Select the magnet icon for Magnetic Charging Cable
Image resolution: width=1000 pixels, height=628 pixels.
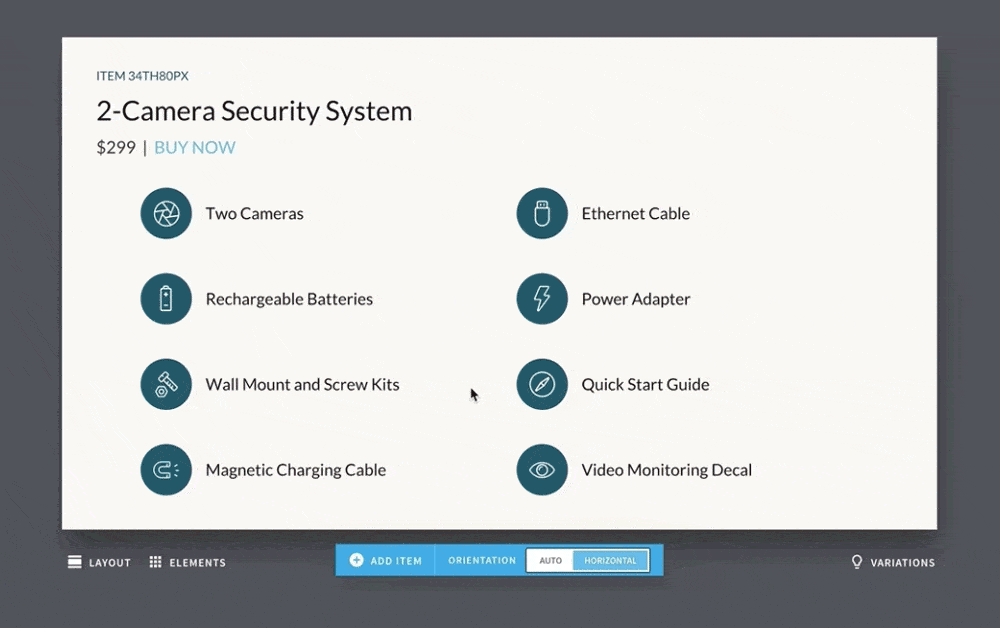pyautogui.click(x=166, y=470)
